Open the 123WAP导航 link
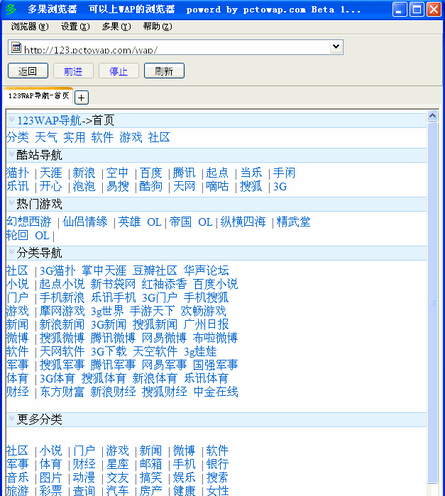Image resolution: width=445 pixels, height=496 pixels. (49, 120)
